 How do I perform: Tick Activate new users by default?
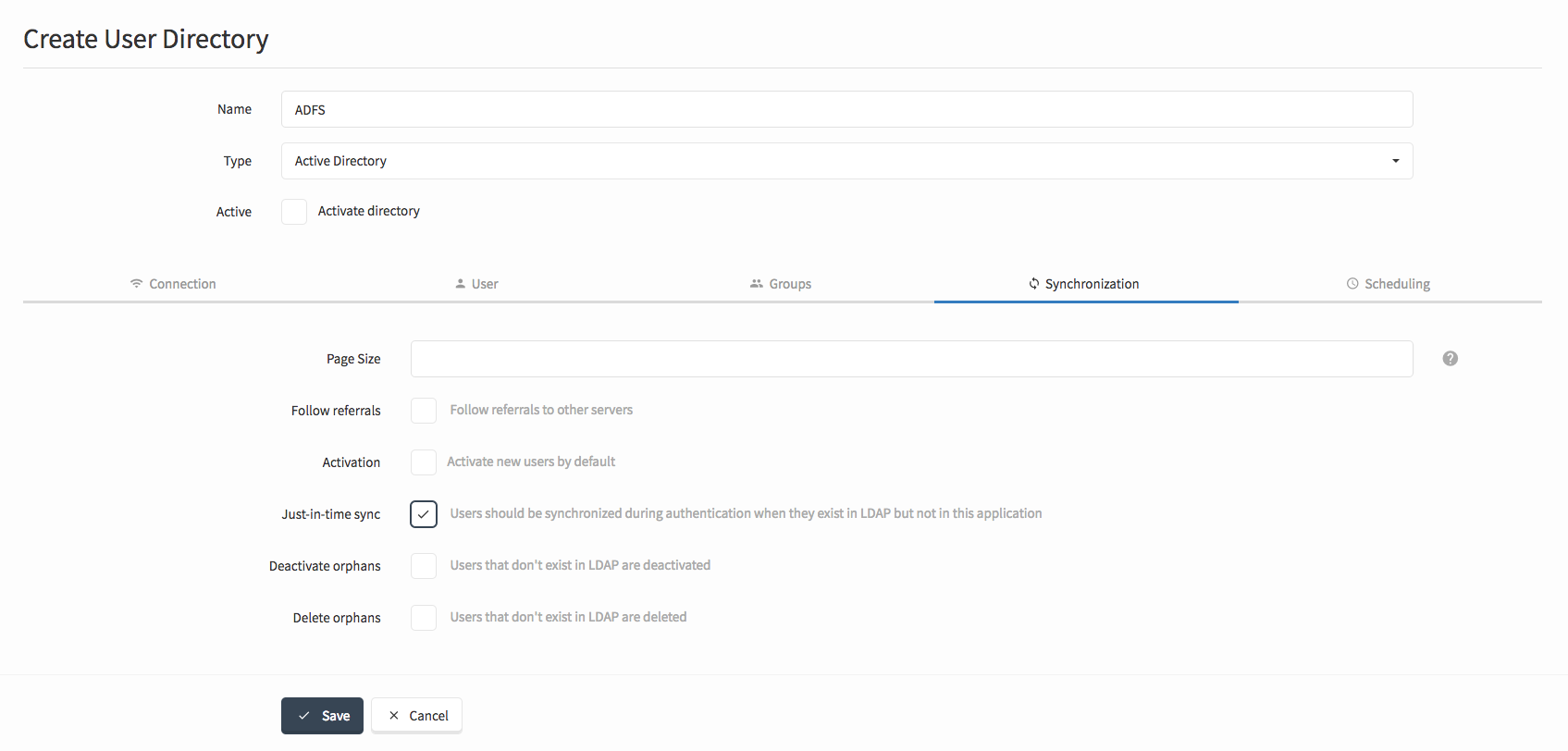click(x=424, y=462)
